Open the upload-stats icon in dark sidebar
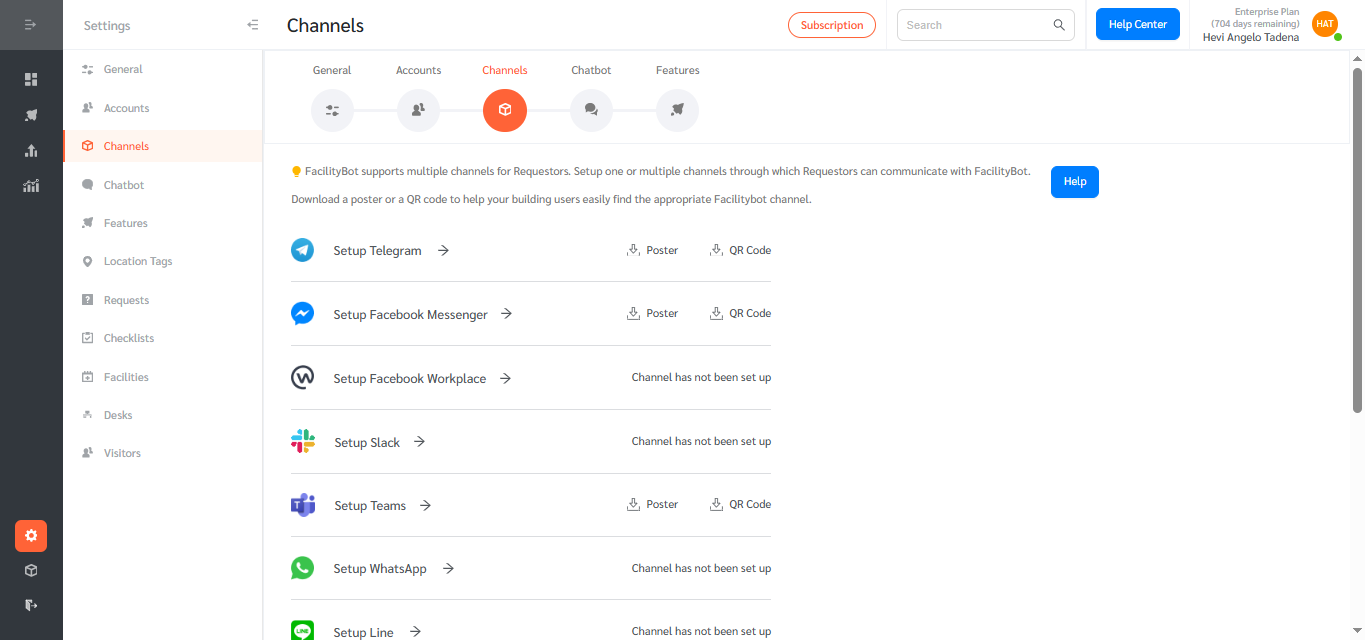This screenshot has height=640, width=1365. click(x=31, y=150)
